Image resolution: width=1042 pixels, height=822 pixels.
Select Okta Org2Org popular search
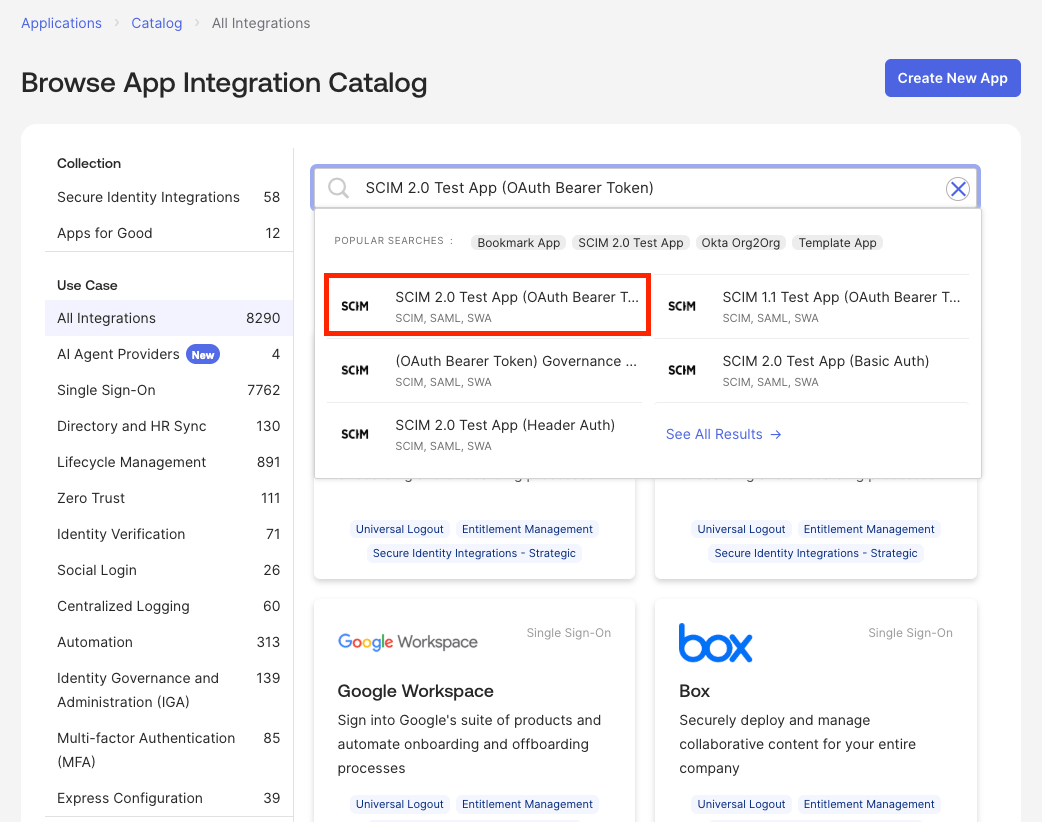741,243
